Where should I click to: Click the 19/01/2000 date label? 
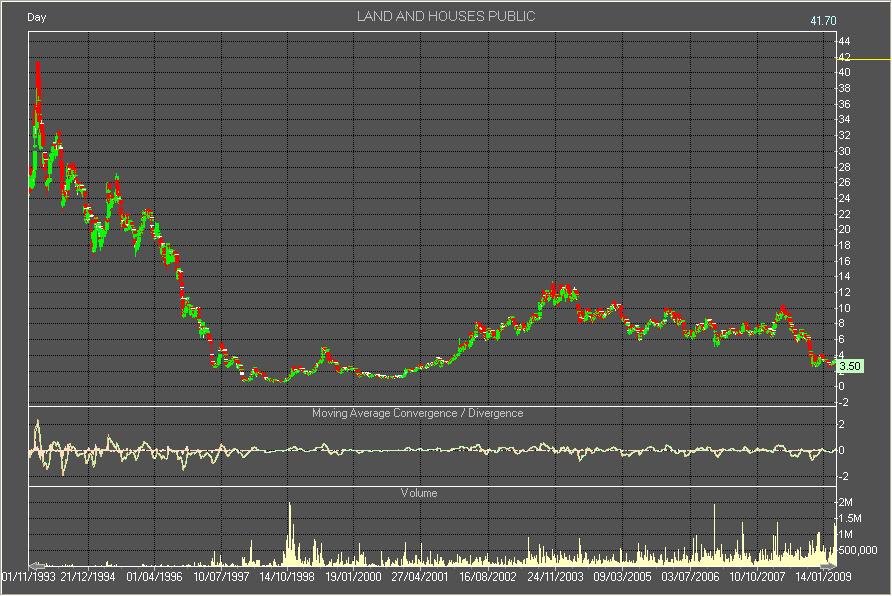[353, 577]
